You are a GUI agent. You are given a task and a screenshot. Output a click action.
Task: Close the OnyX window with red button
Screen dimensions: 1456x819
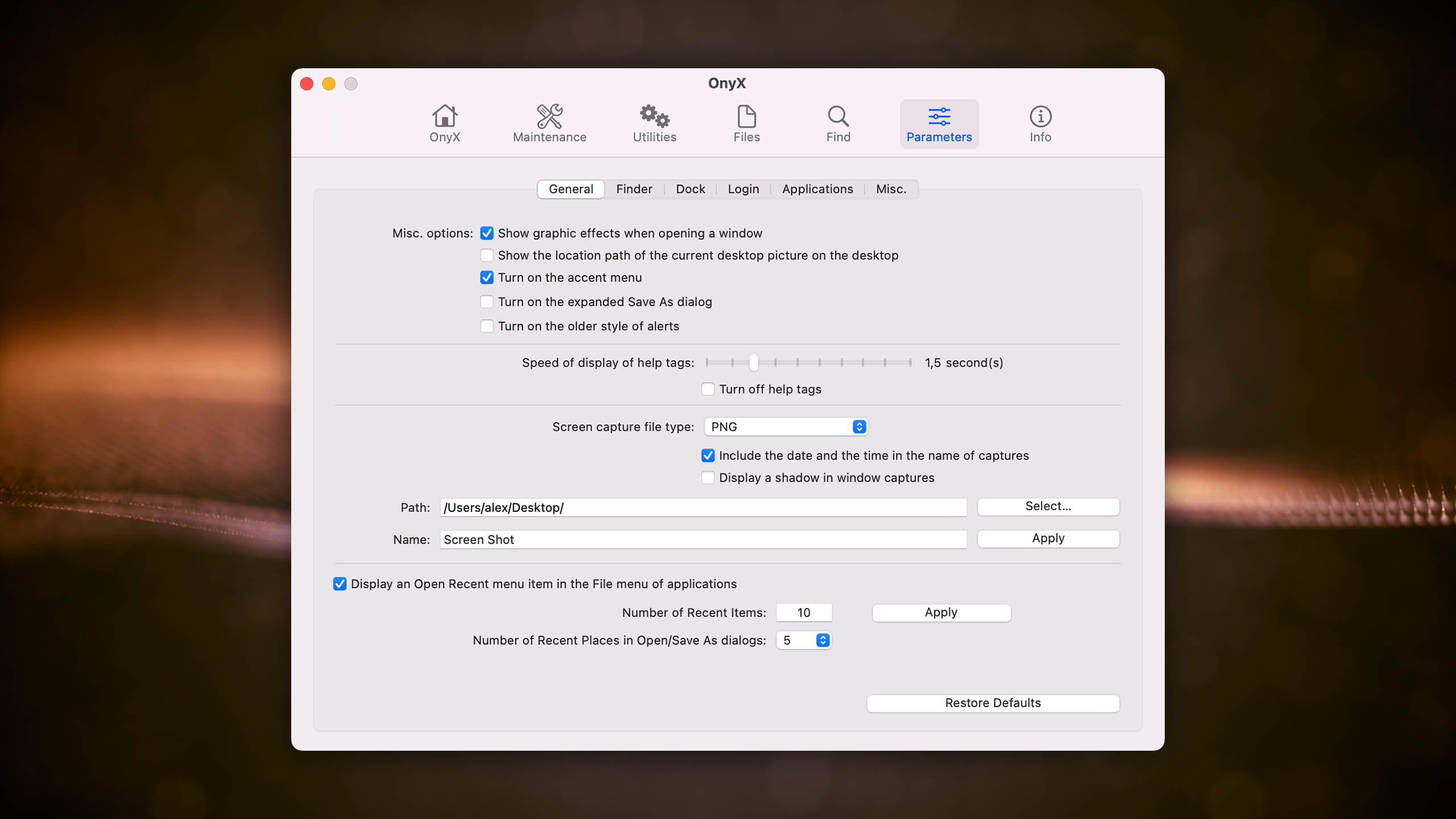pos(307,84)
